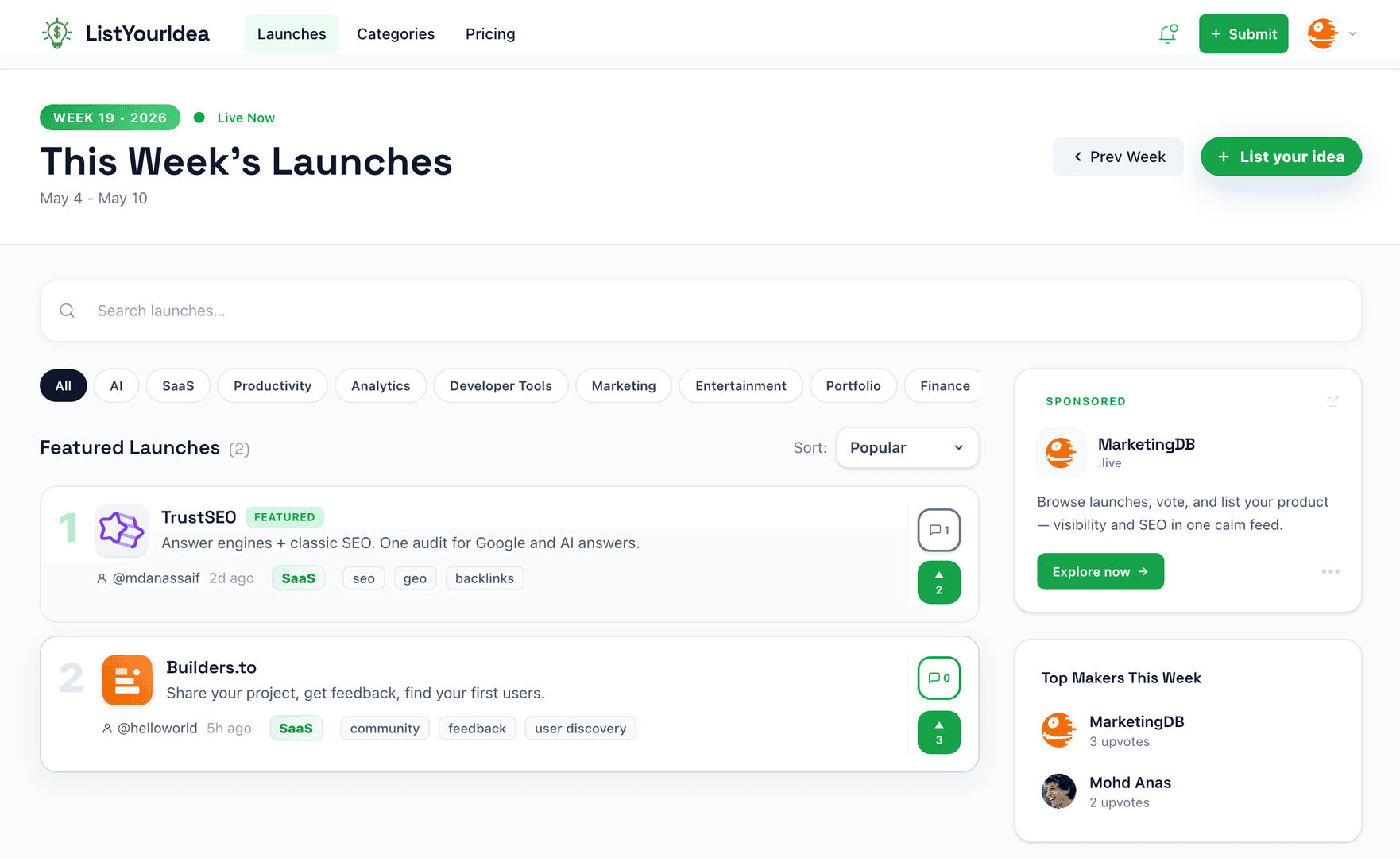1400x858 pixels.
Task: Open the Categories nav tab
Action: click(396, 34)
